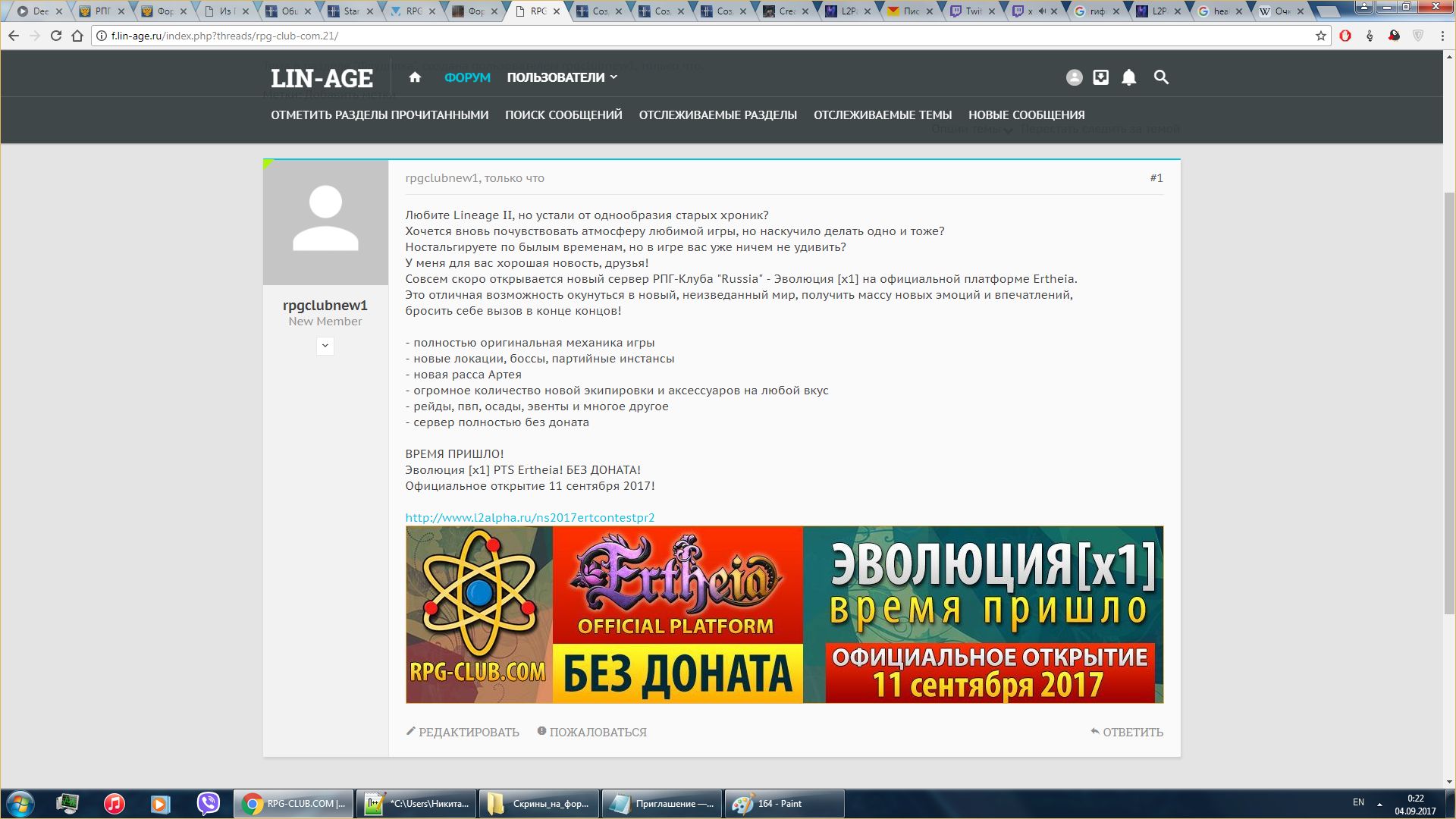Open the inbox conversations icon

click(x=1101, y=77)
